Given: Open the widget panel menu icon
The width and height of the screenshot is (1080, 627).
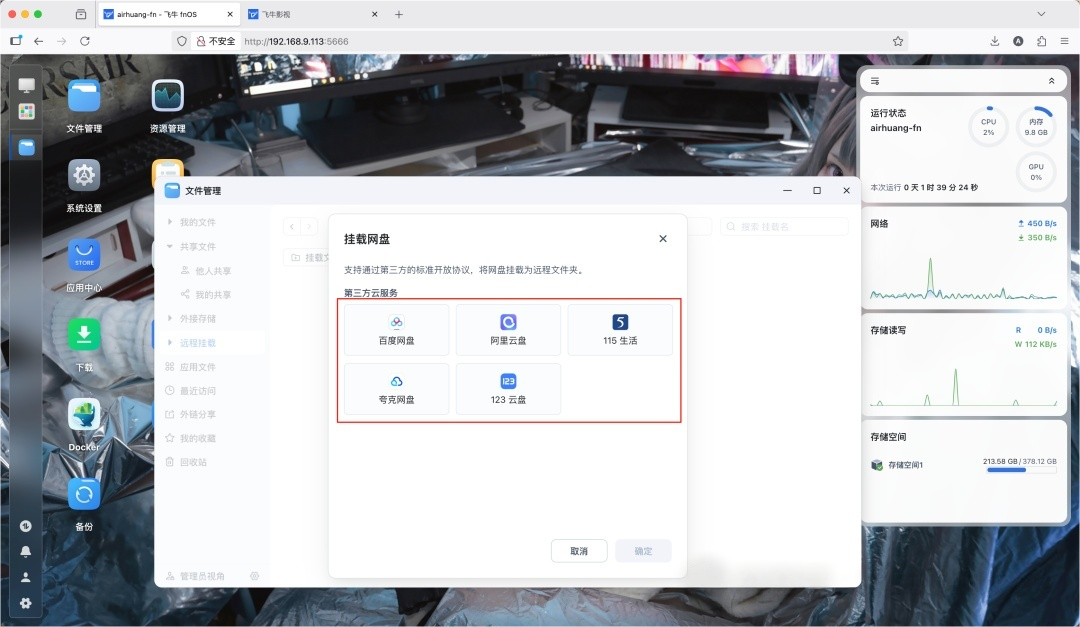Looking at the screenshot, I should tap(875, 81).
